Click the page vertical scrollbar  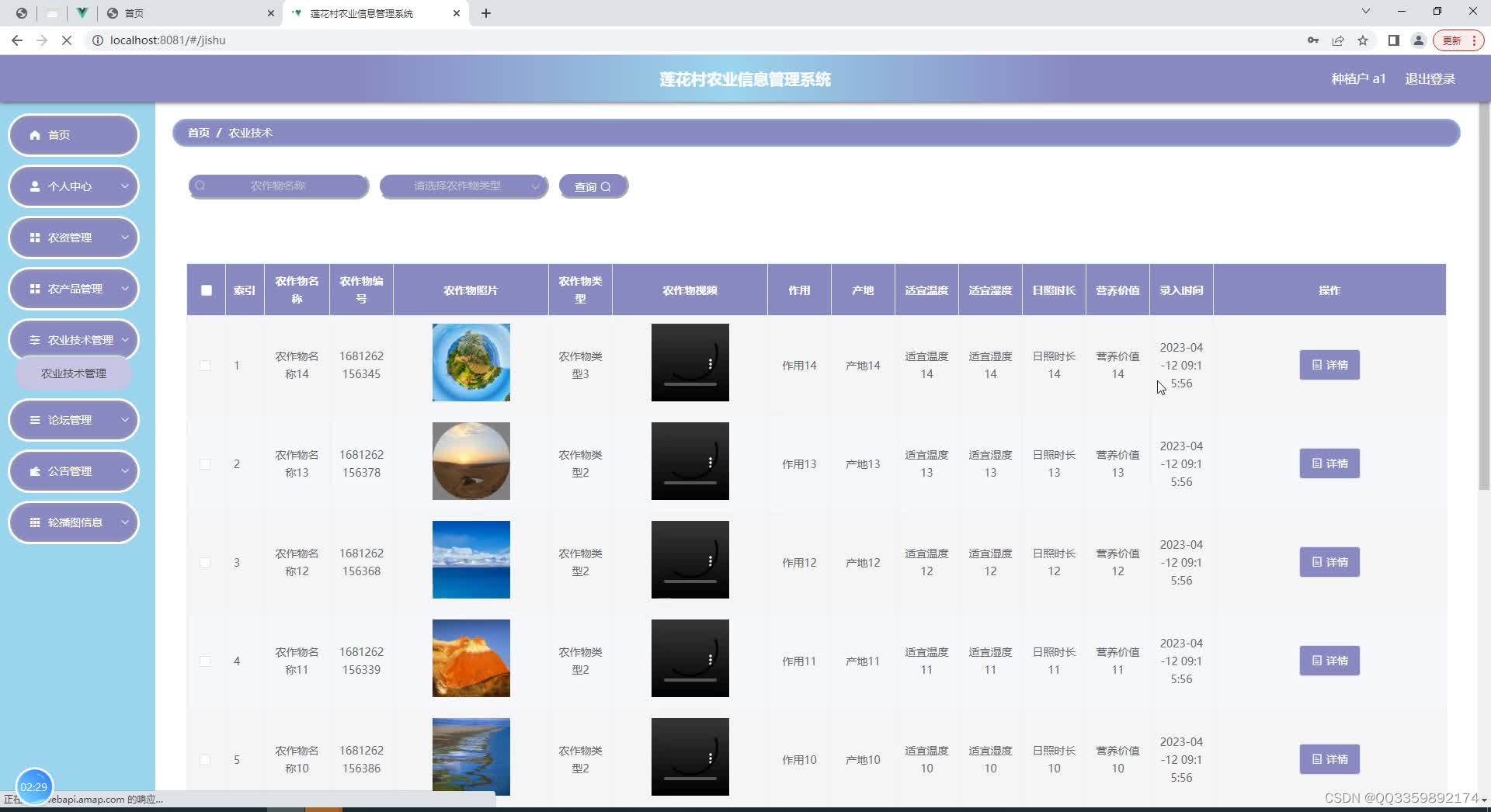(1484, 295)
